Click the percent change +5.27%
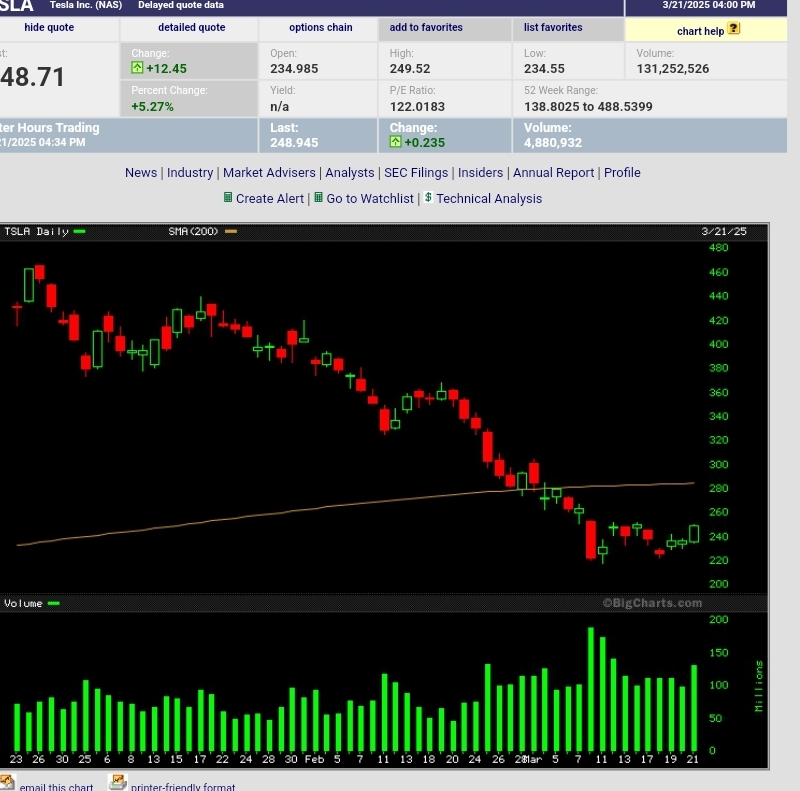 [152, 106]
